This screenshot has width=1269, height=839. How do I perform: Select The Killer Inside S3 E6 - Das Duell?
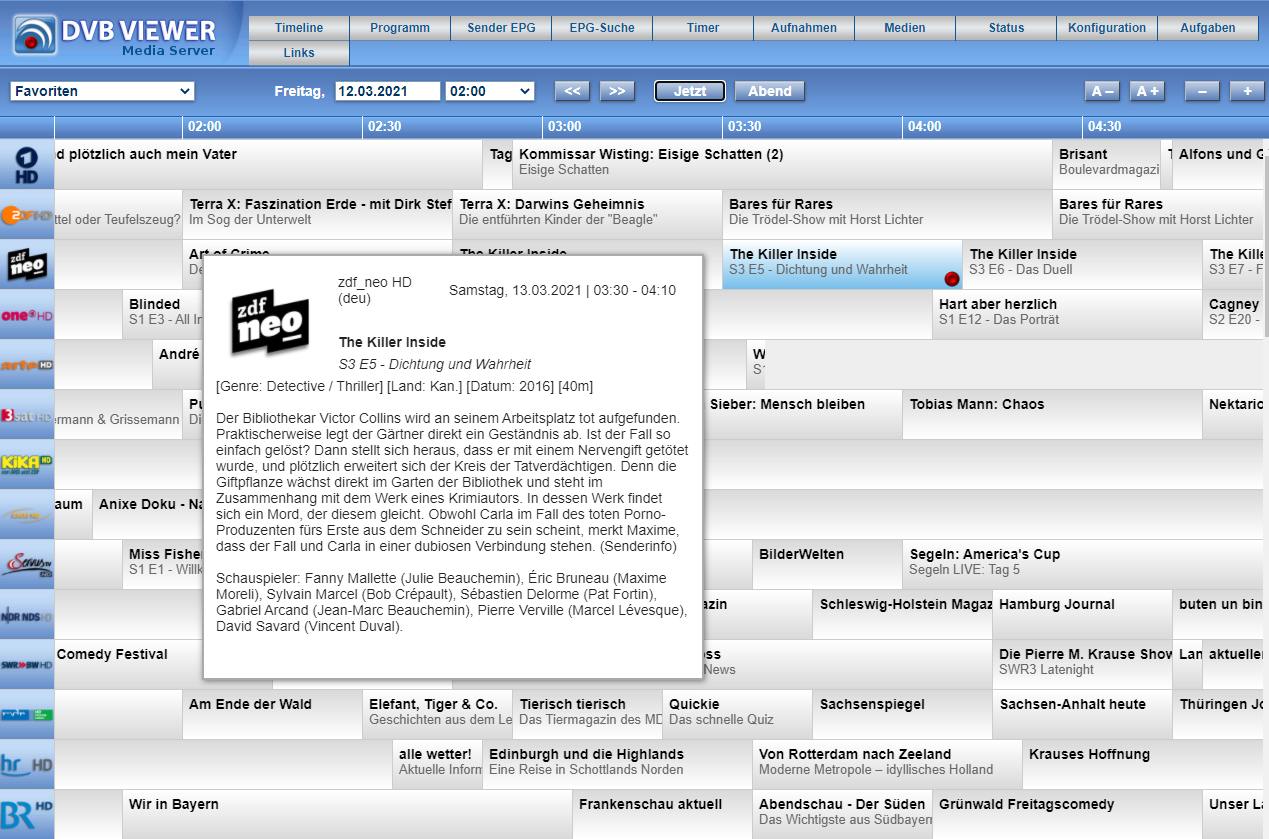1082,264
